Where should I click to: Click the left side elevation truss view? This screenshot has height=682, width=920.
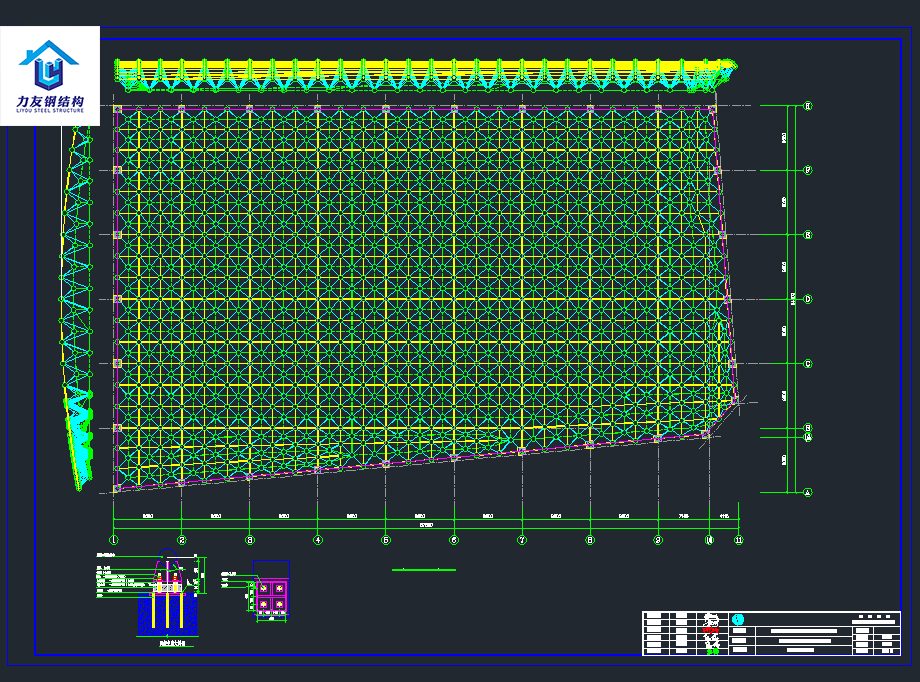[x=78, y=310]
